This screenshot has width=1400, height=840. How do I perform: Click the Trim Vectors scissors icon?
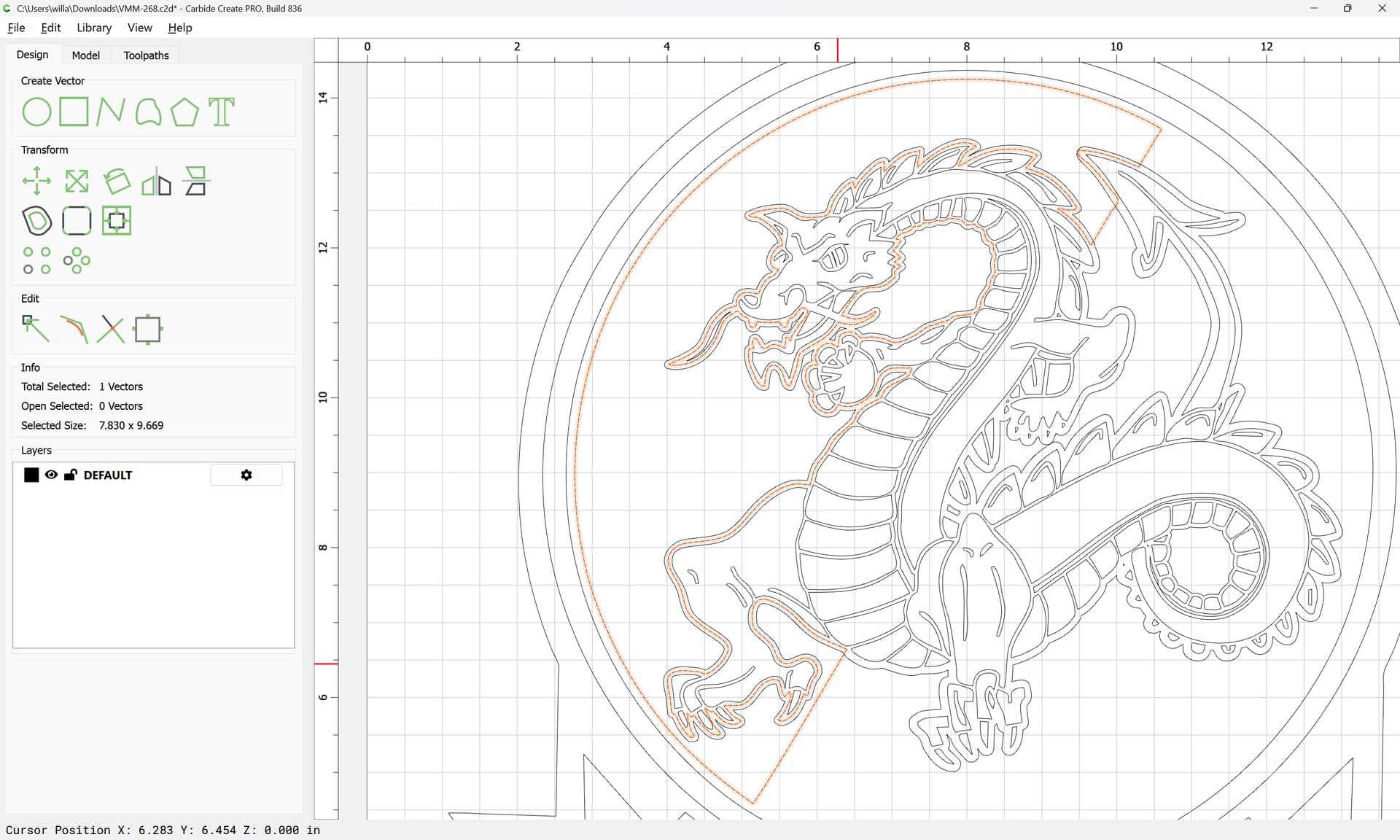(111, 329)
